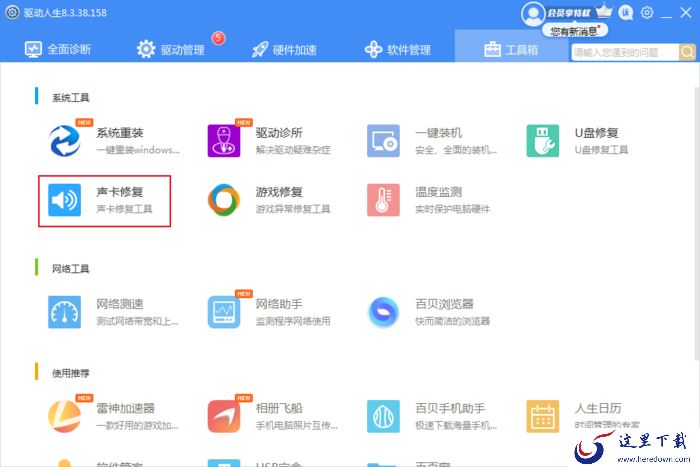
Task: Click the app logo in title bar
Action: 12,13
